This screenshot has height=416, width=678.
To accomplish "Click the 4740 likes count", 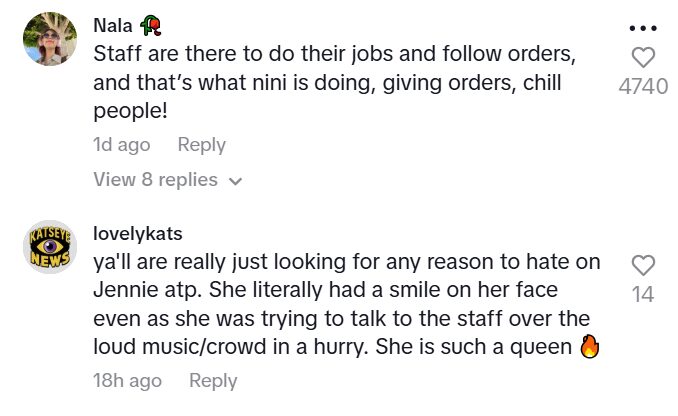I will click(x=643, y=87).
